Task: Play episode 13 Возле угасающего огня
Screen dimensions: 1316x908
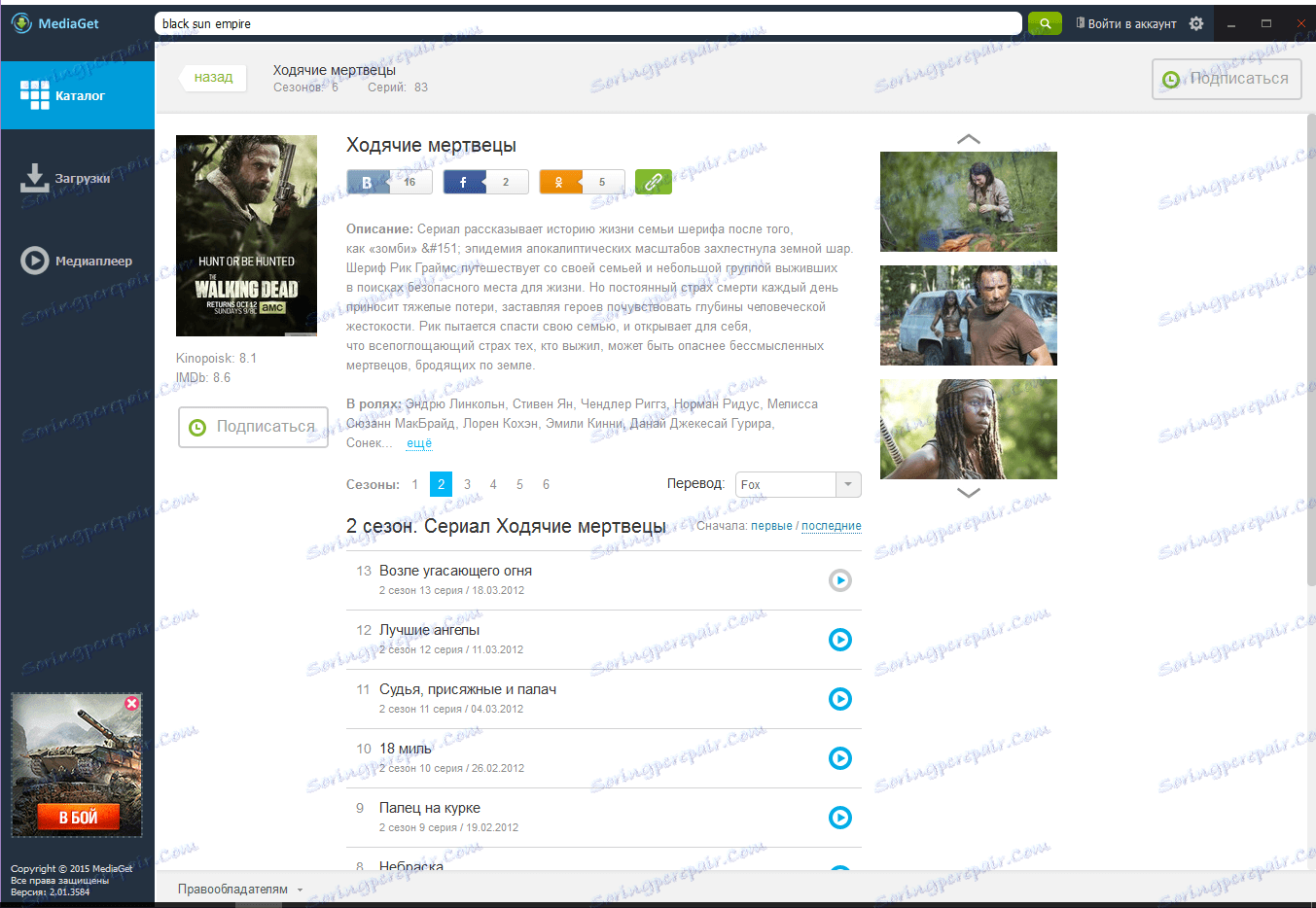Action: (840, 580)
